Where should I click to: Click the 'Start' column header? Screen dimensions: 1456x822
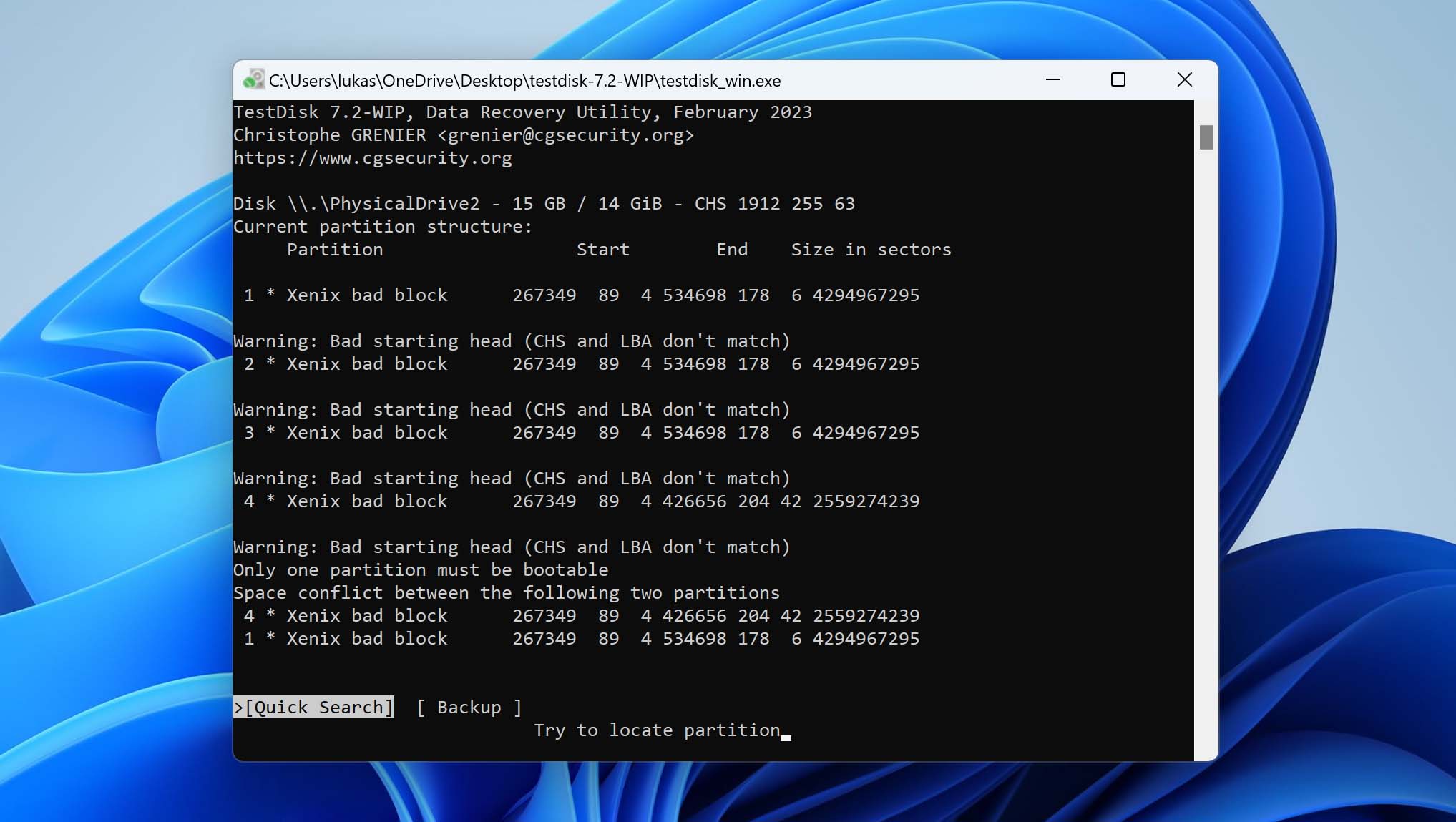tap(603, 249)
